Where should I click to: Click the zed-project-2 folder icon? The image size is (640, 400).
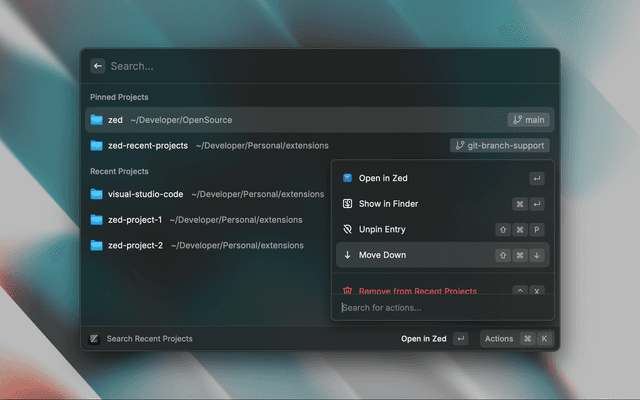point(97,245)
